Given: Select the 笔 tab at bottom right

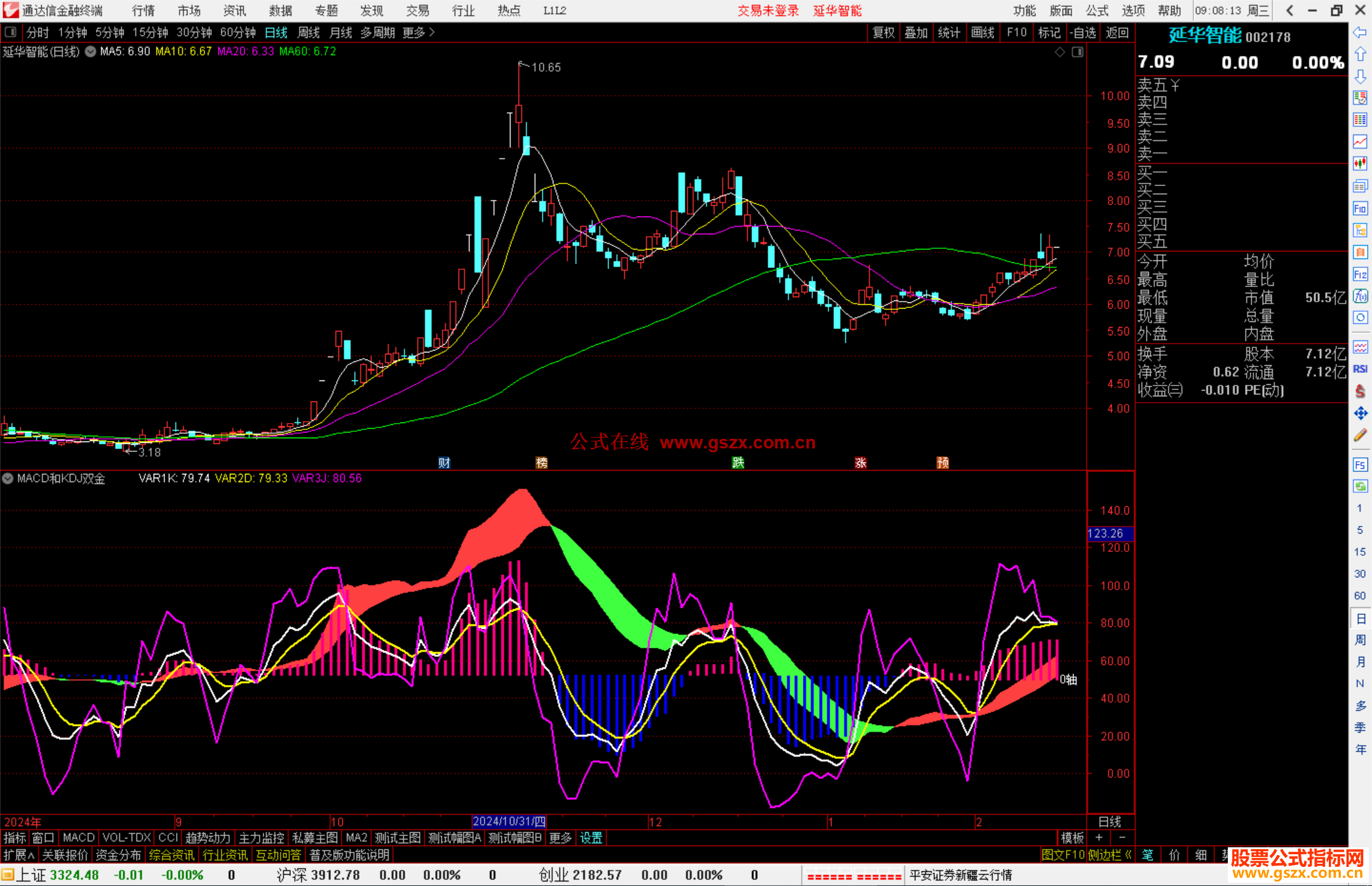Looking at the screenshot, I should [x=1147, y=855].
